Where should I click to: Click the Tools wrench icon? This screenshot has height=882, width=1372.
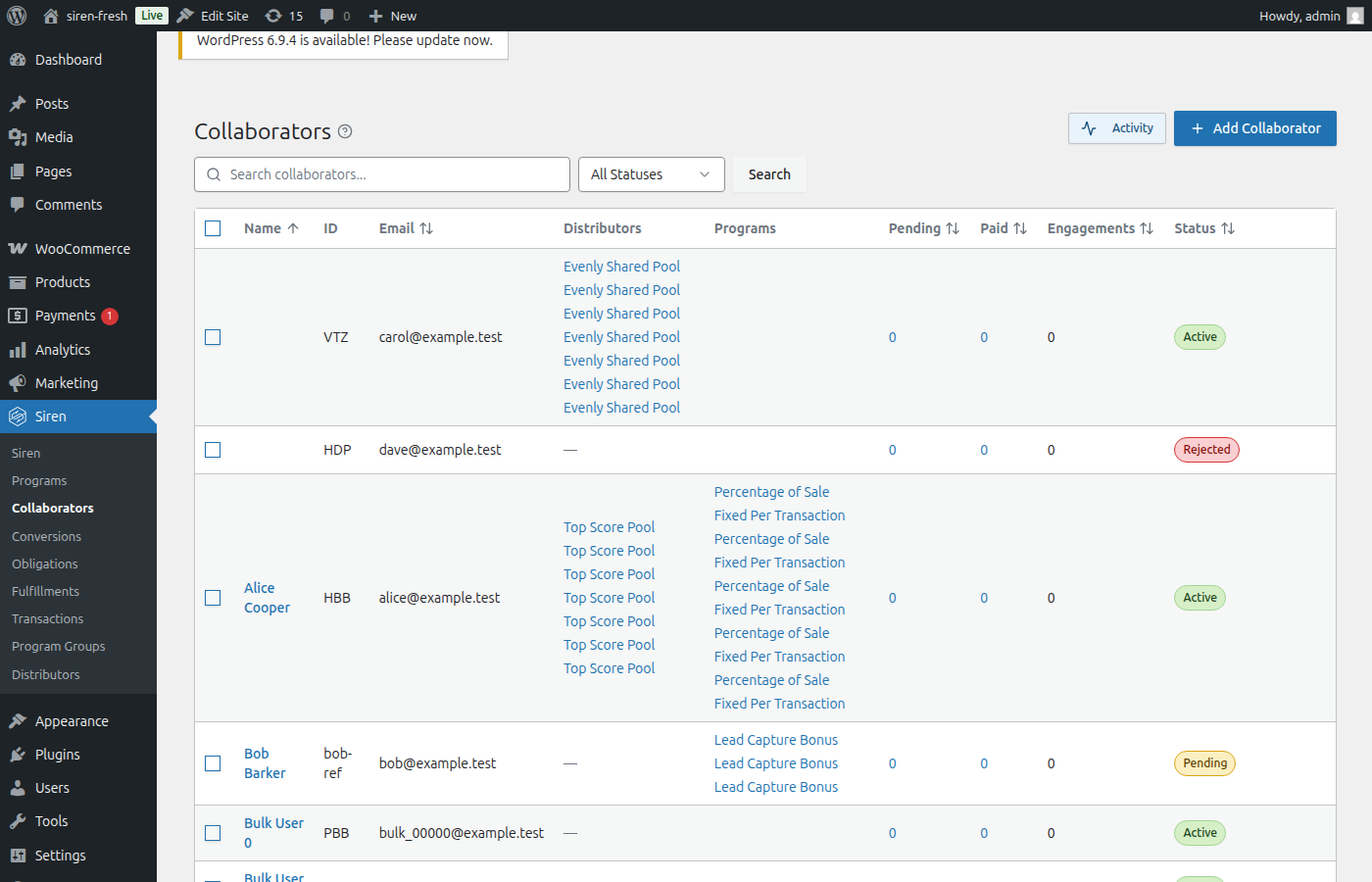[x=18, y=821]
